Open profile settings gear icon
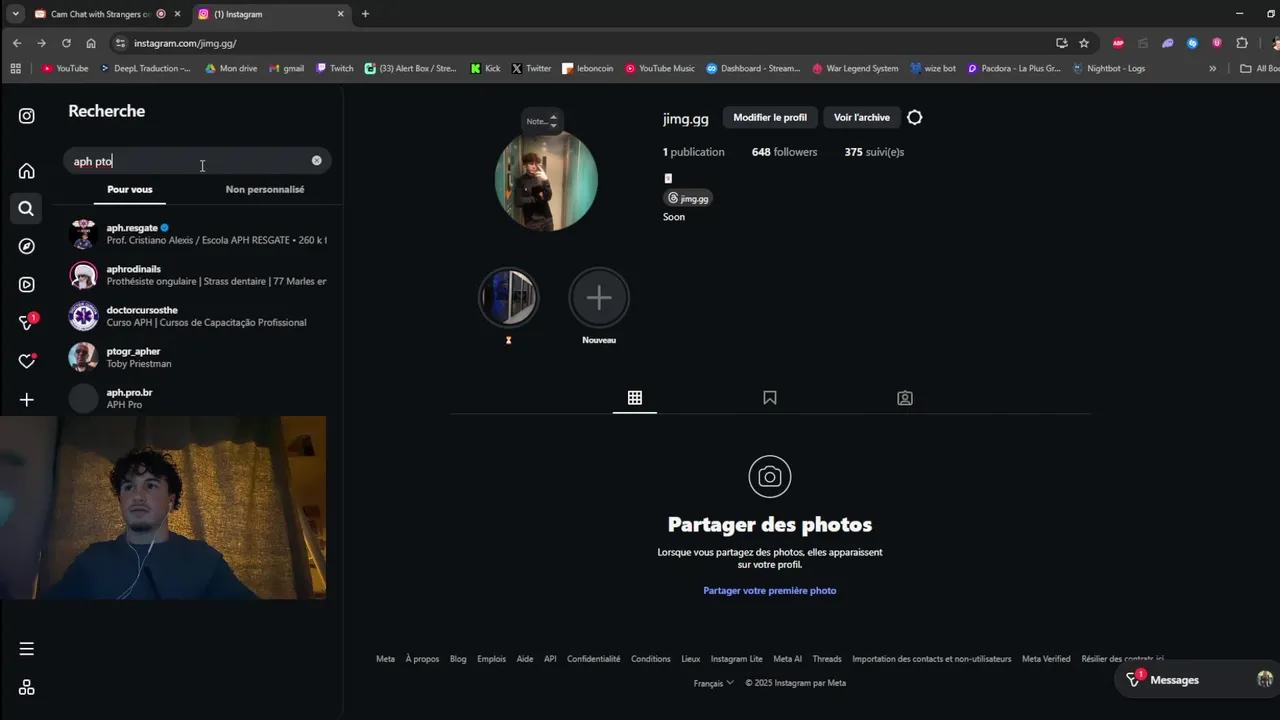This screenshot has width=1280, height=720. coord(914,118)
